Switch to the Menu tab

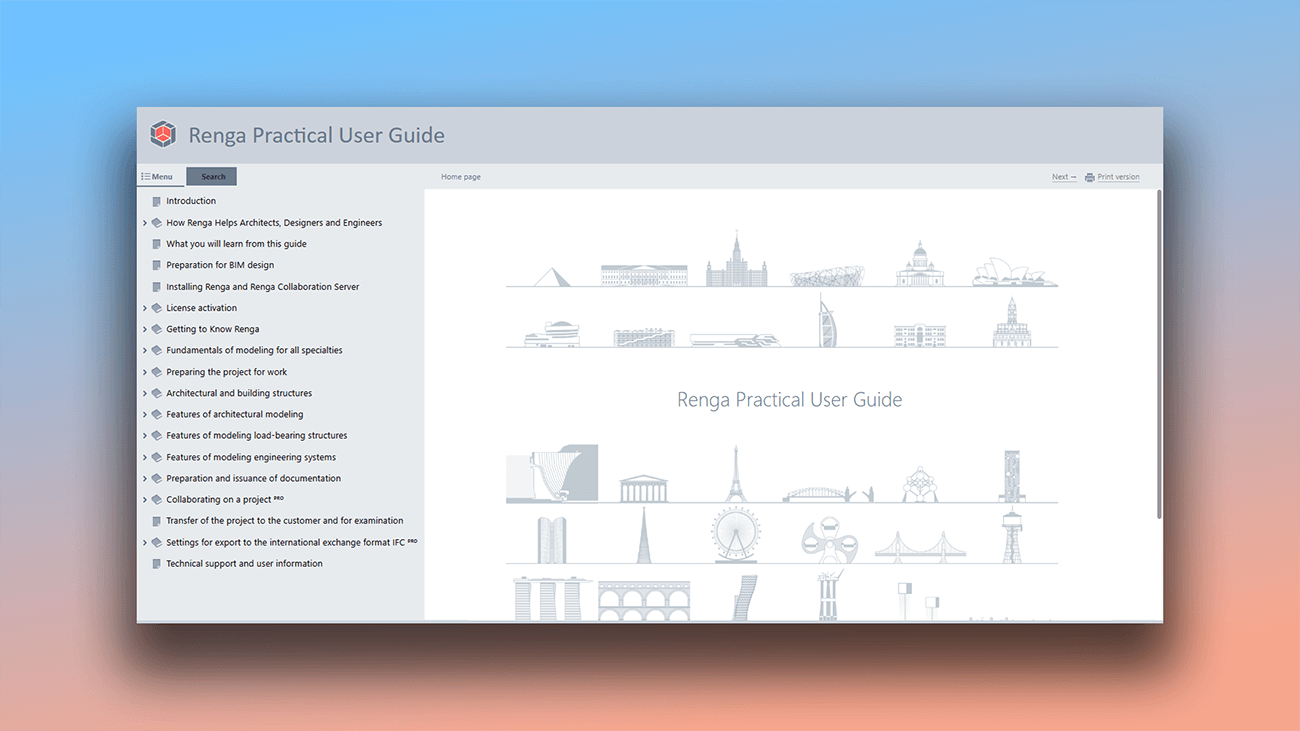(x=160, y=176)
